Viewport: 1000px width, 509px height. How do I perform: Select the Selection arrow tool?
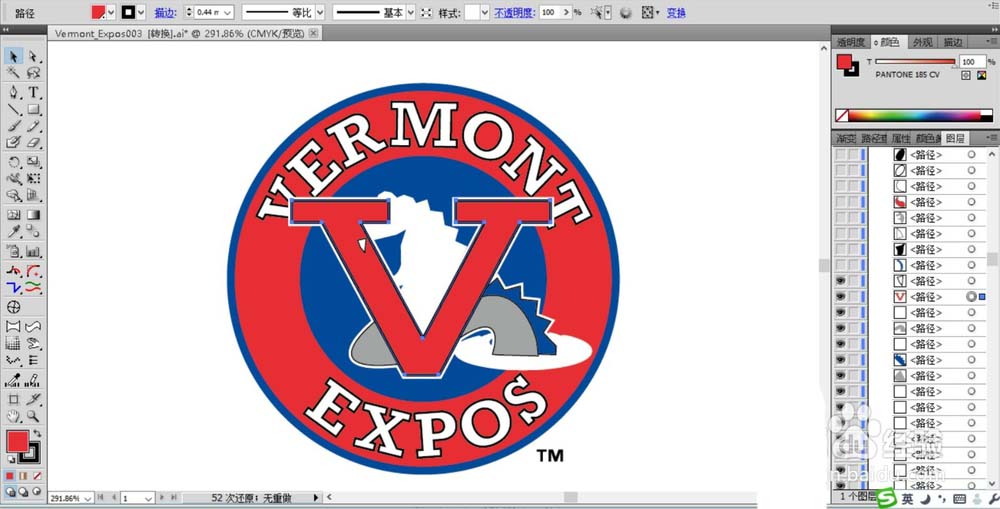pyautogui.click(x=13, y=57)
